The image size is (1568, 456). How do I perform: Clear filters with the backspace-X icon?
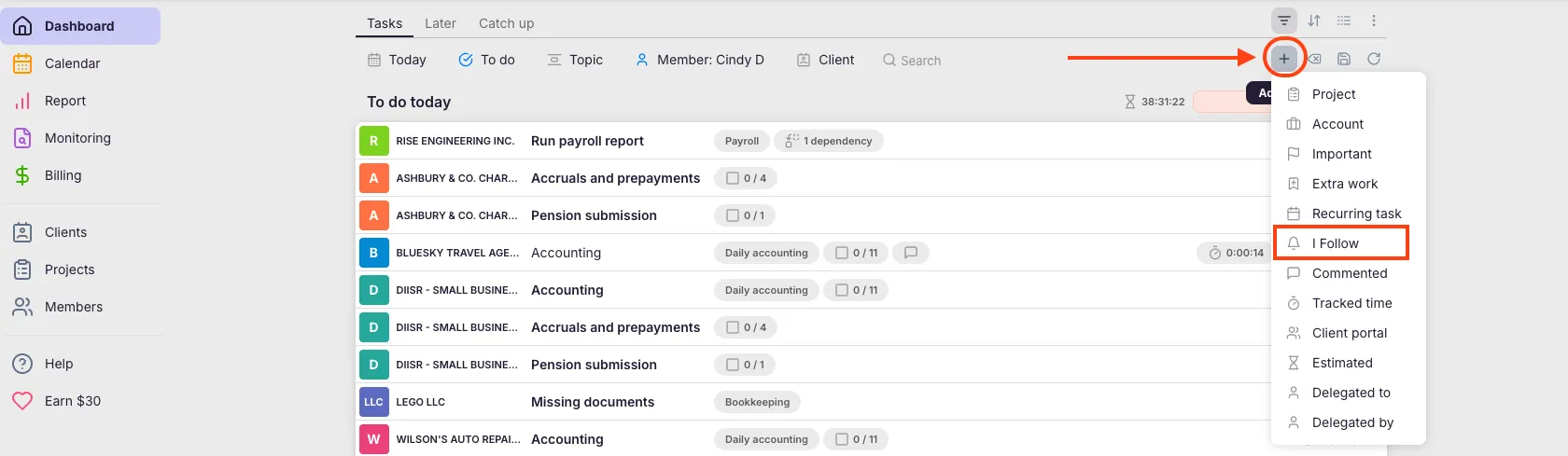coord(1314,59)
